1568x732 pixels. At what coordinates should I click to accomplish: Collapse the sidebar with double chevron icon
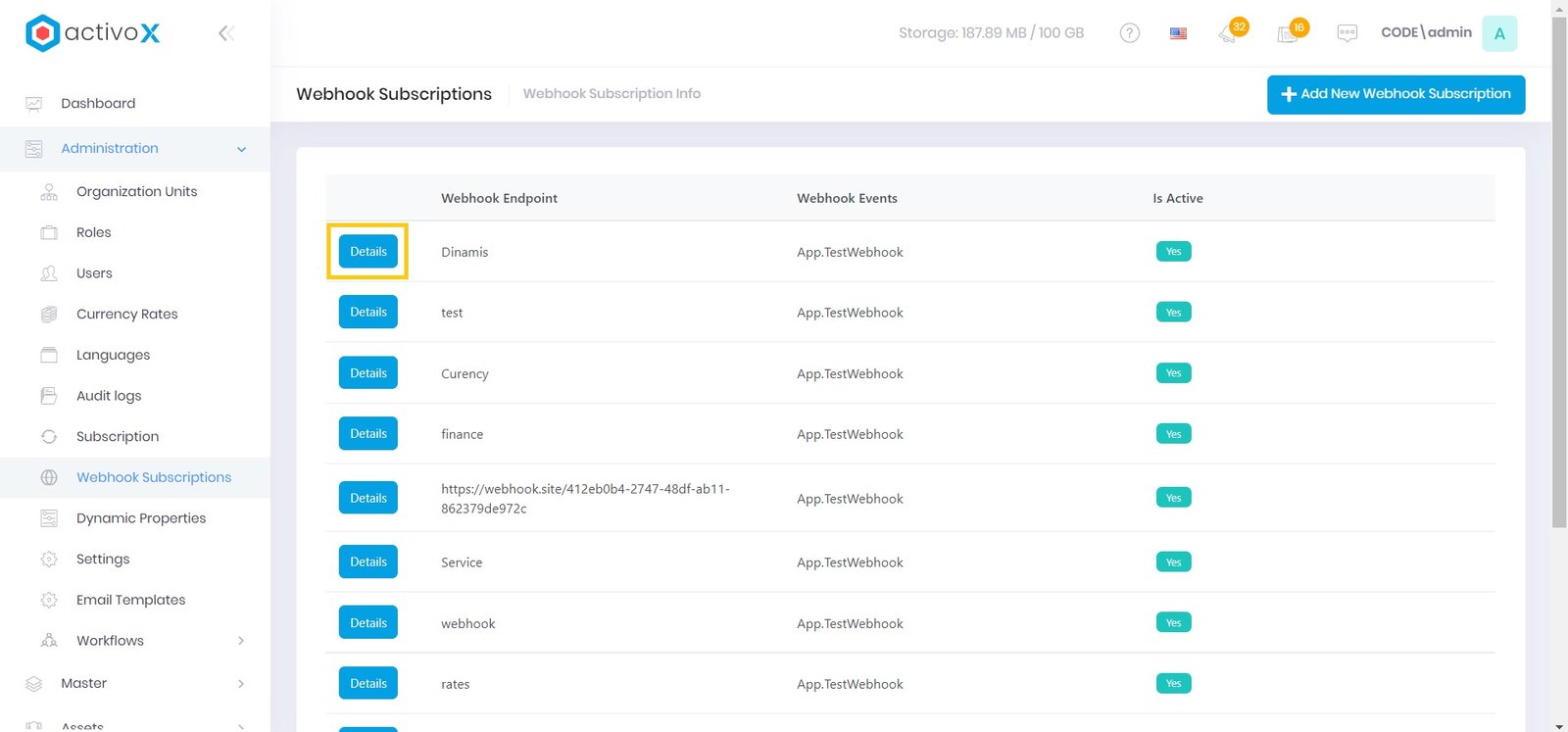226,33
